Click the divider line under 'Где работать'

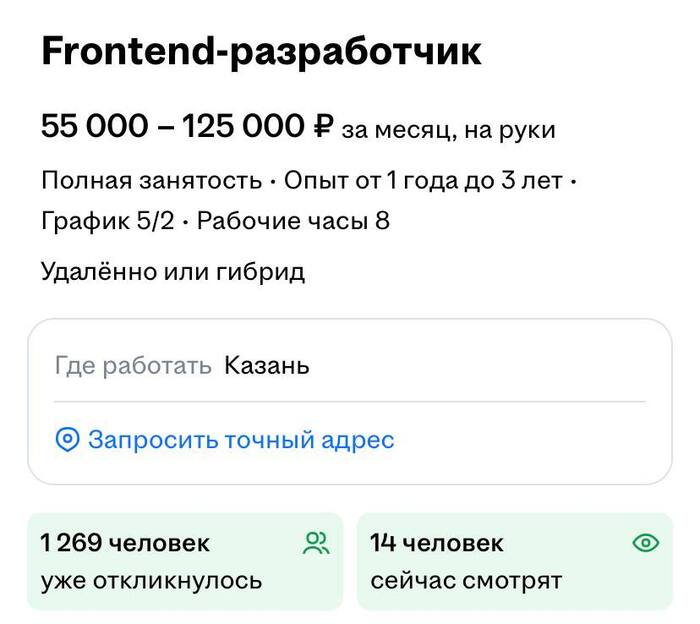(350, 402)
